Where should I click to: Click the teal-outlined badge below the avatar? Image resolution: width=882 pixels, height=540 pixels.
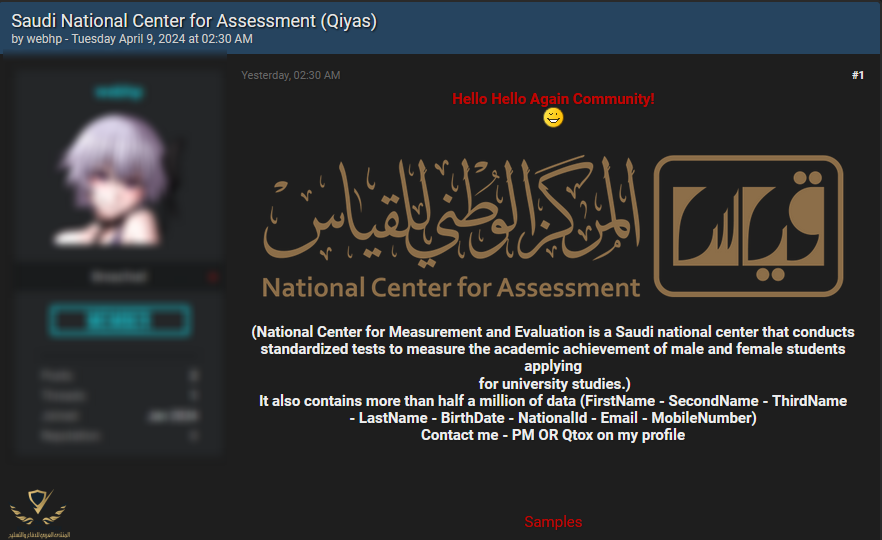[120, 321]
